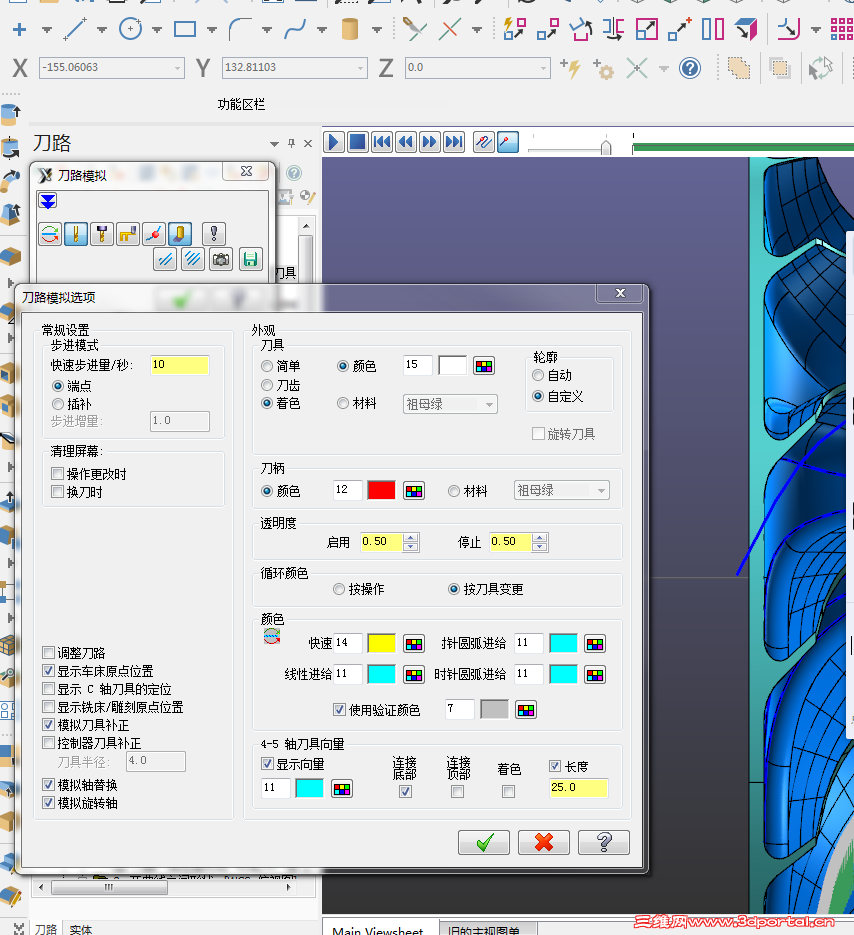The image size is (854, 935).
Task: Click the vector 长度 25.0 field
Action: [578, 788]
